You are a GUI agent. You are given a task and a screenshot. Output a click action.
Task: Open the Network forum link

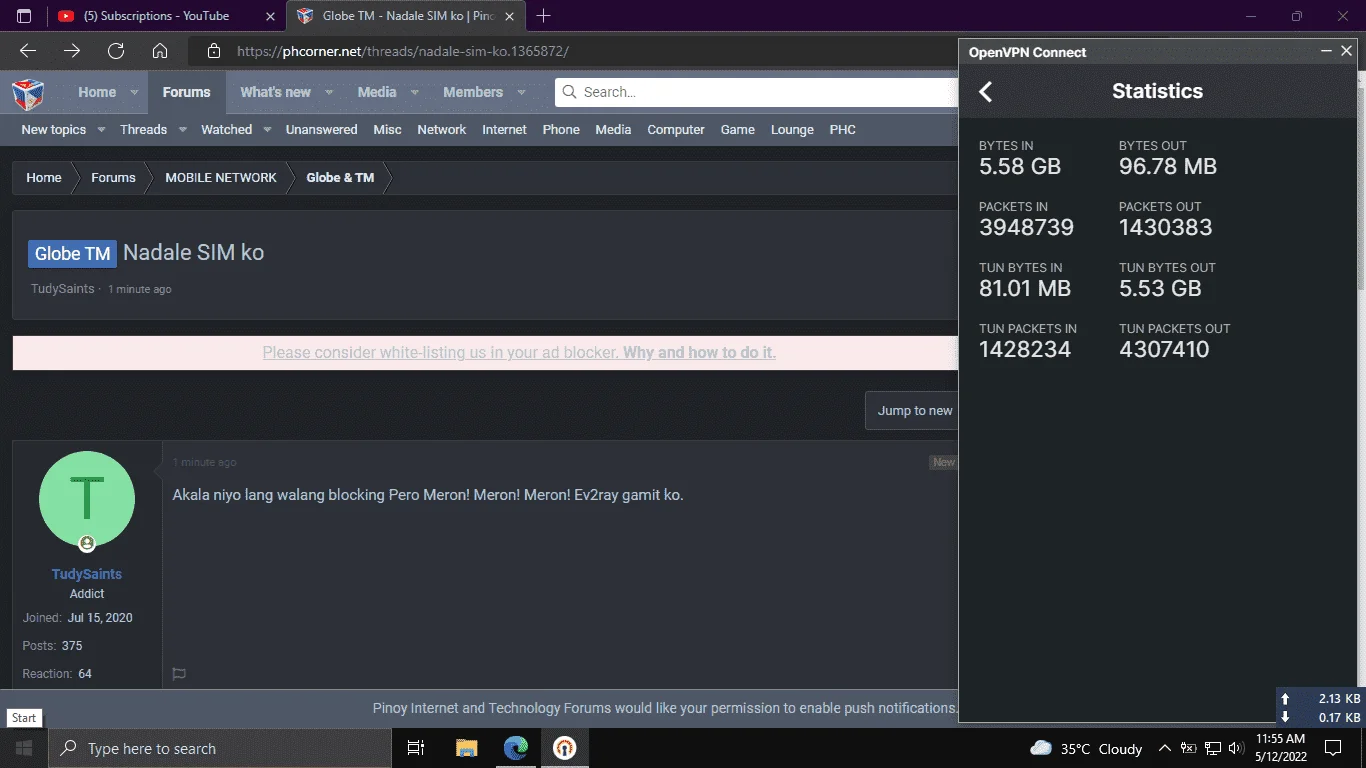[442, 130]
